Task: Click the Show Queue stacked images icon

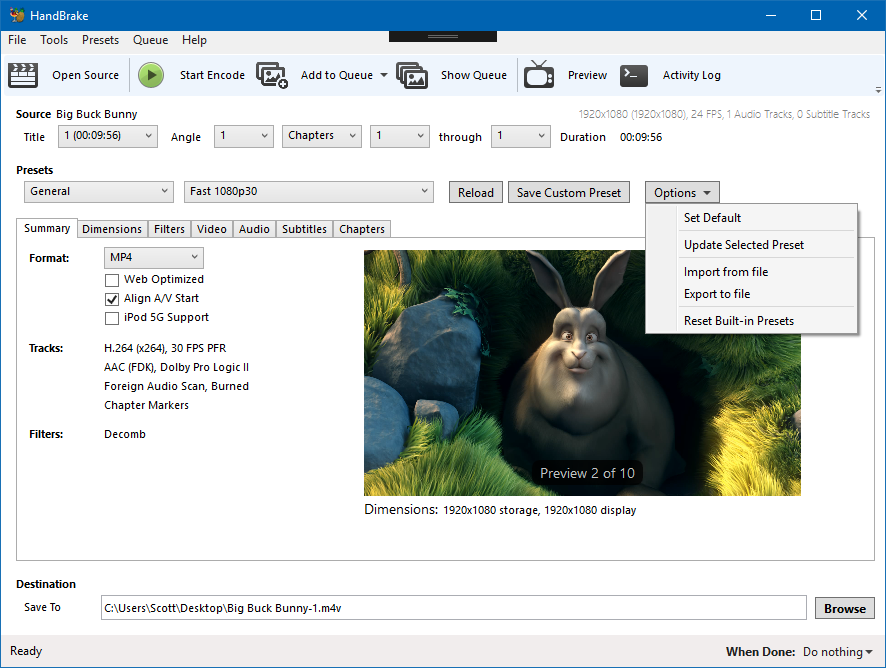Action: (412, 75)
